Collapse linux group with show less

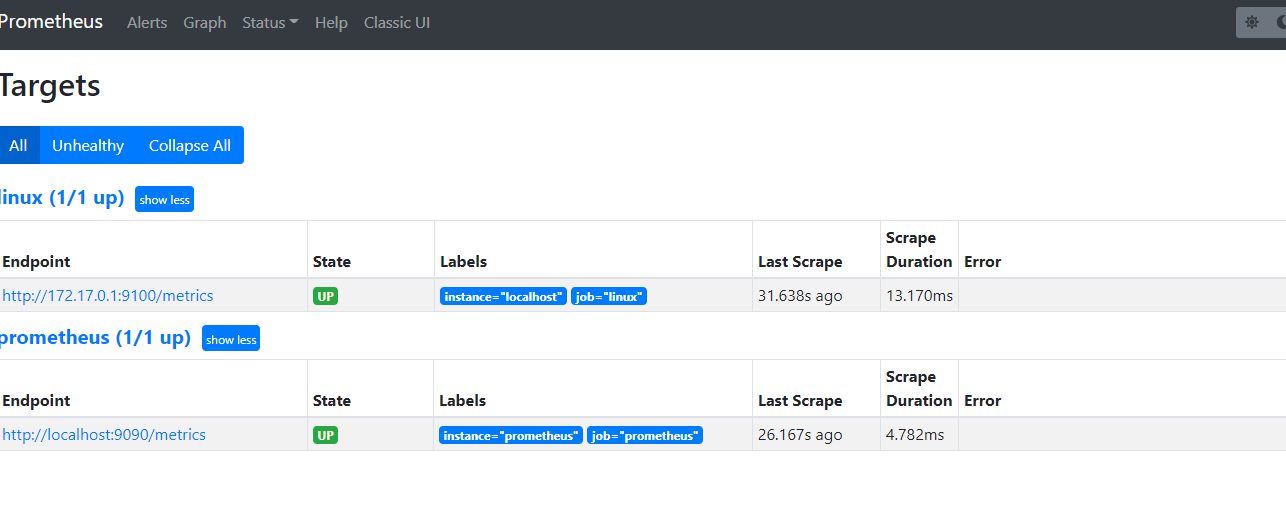coord(164,200)
